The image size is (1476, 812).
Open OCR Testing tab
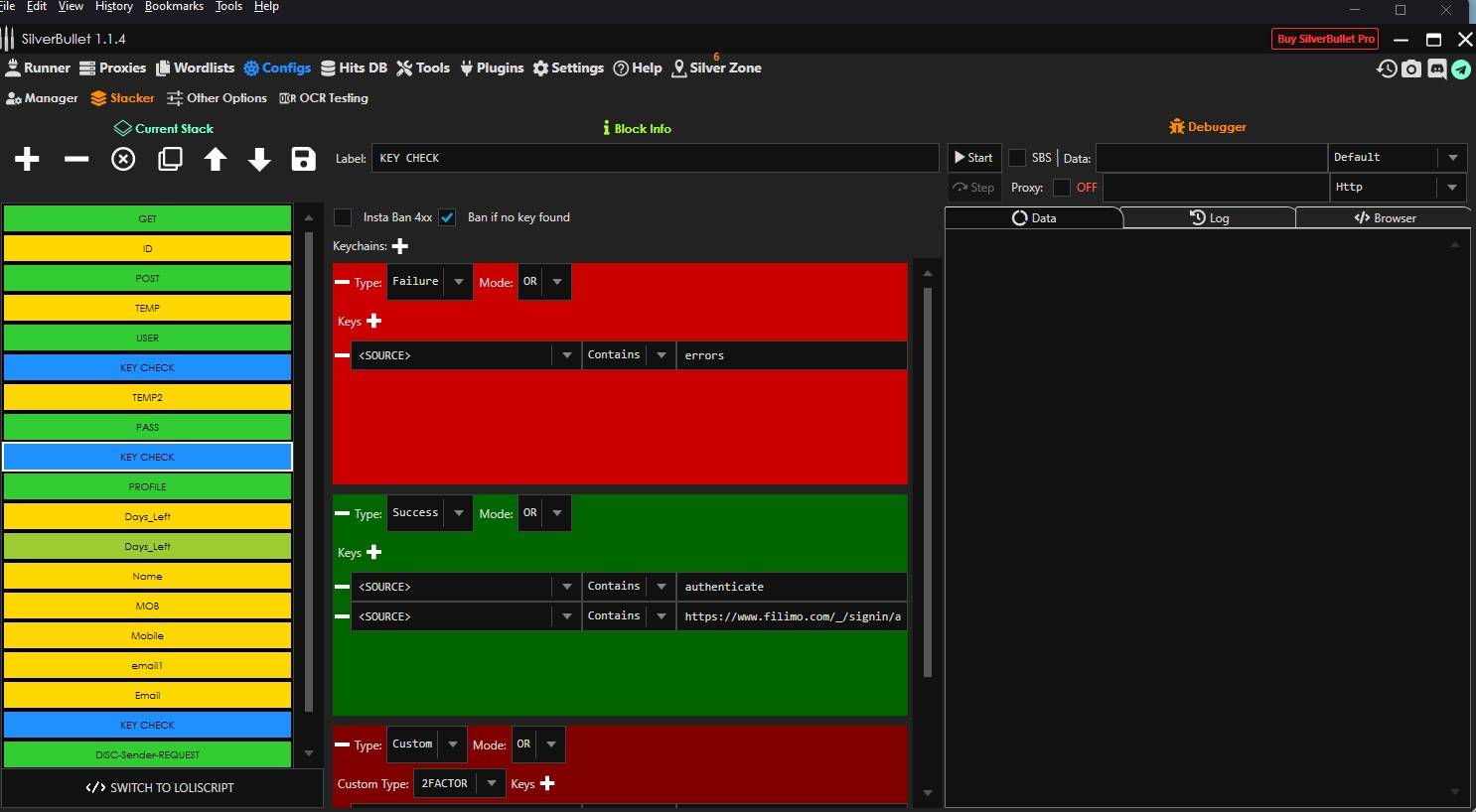(x=324, y=98)
